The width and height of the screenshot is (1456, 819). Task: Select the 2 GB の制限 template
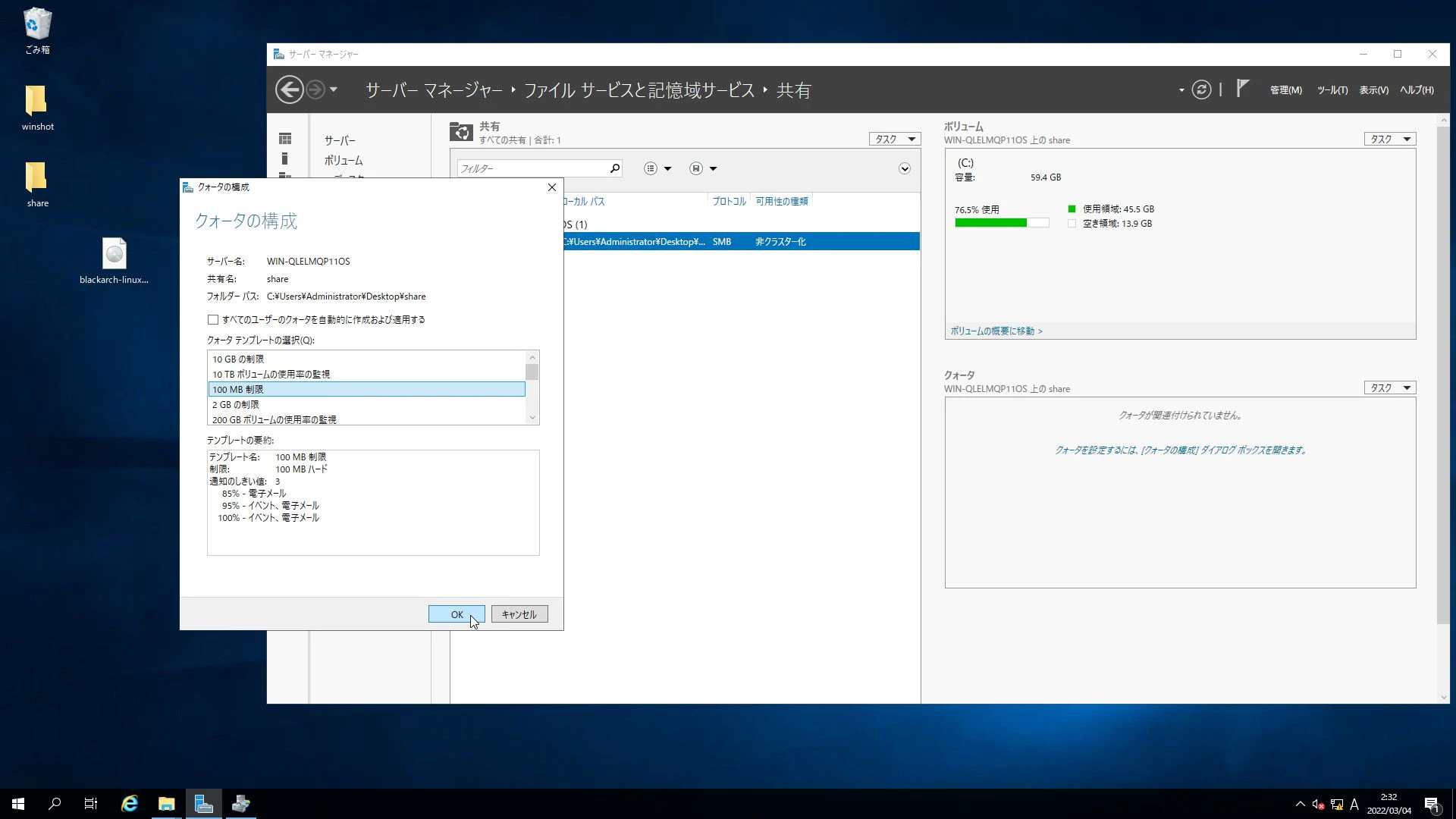click(x=366, y=405)
